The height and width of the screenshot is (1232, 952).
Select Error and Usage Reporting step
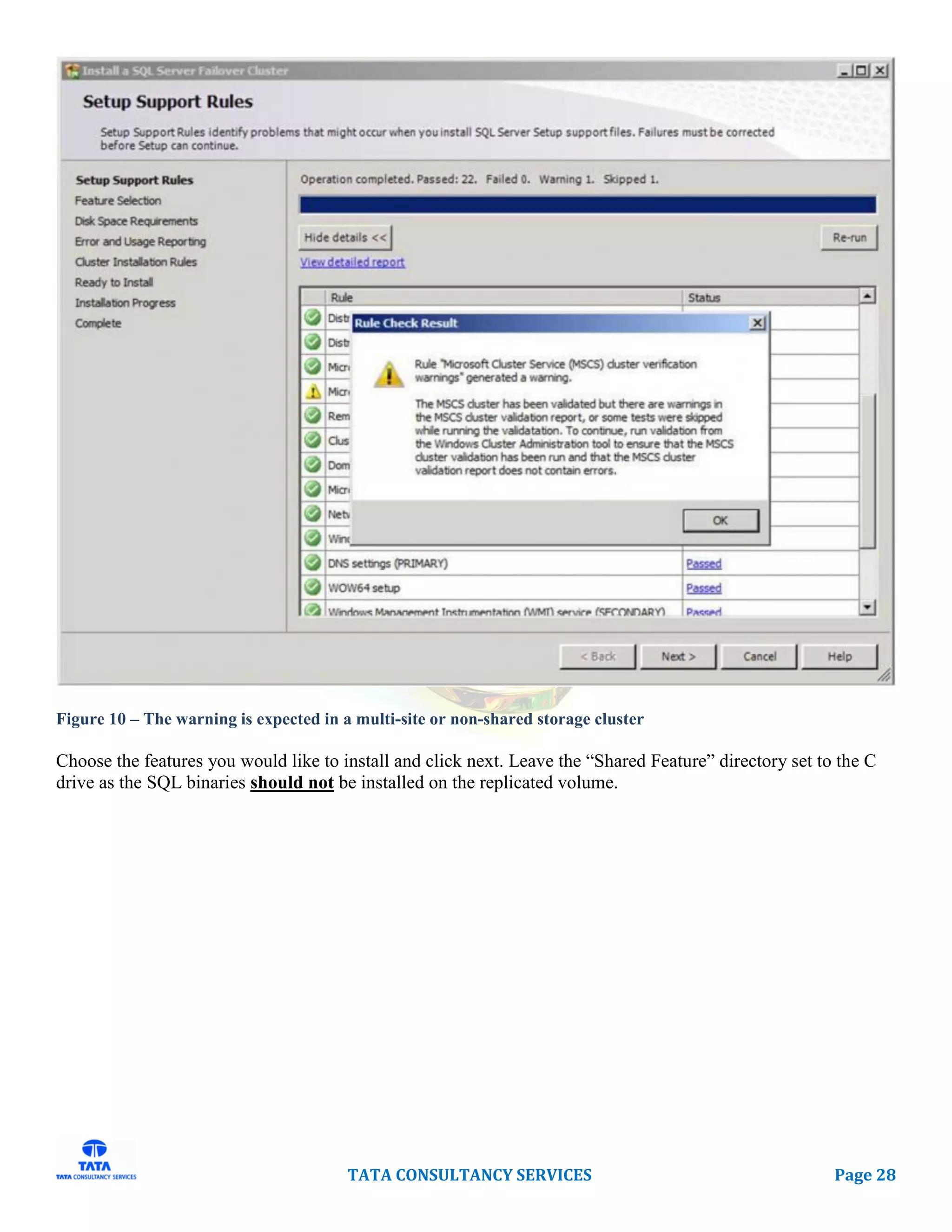[140, 241]
